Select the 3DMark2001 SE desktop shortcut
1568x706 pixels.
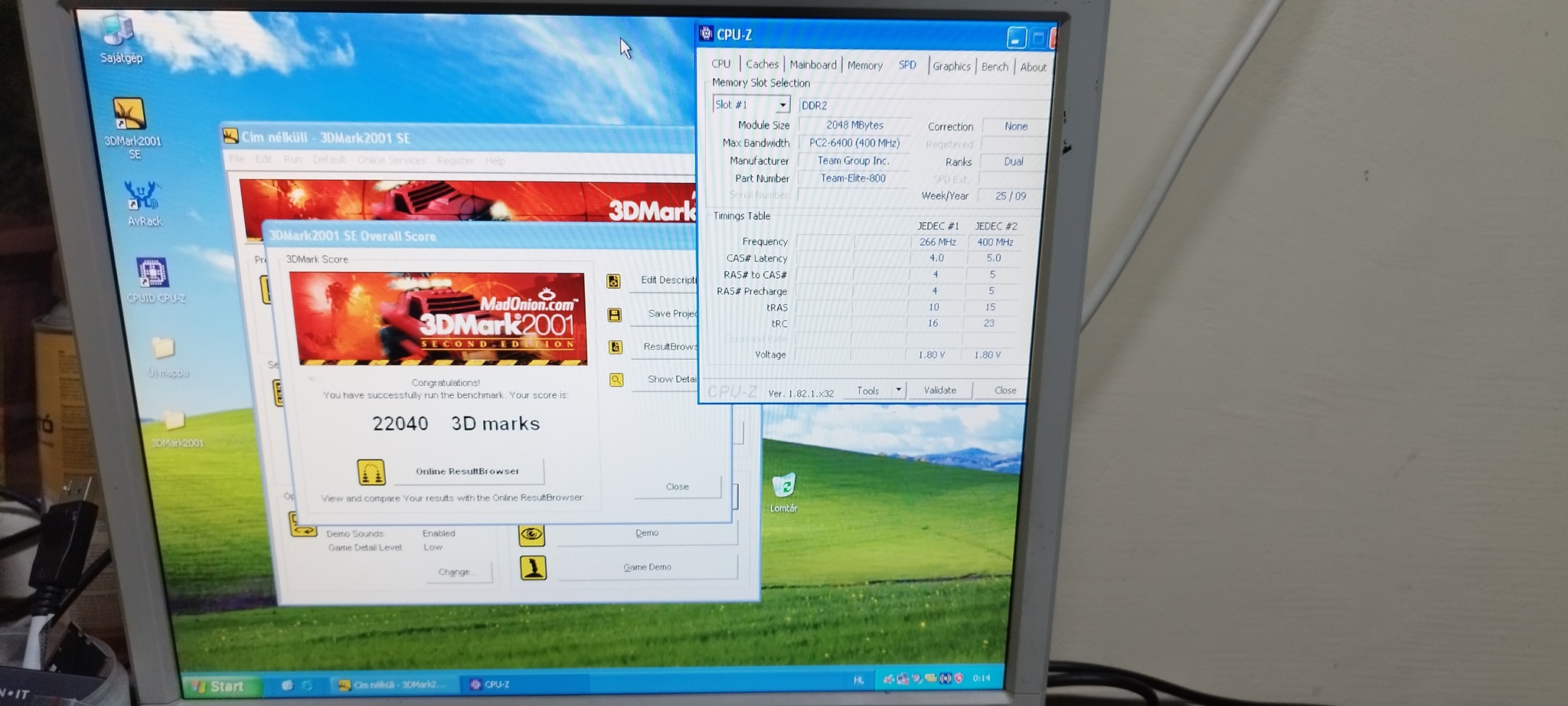click(x=131, y=127)
